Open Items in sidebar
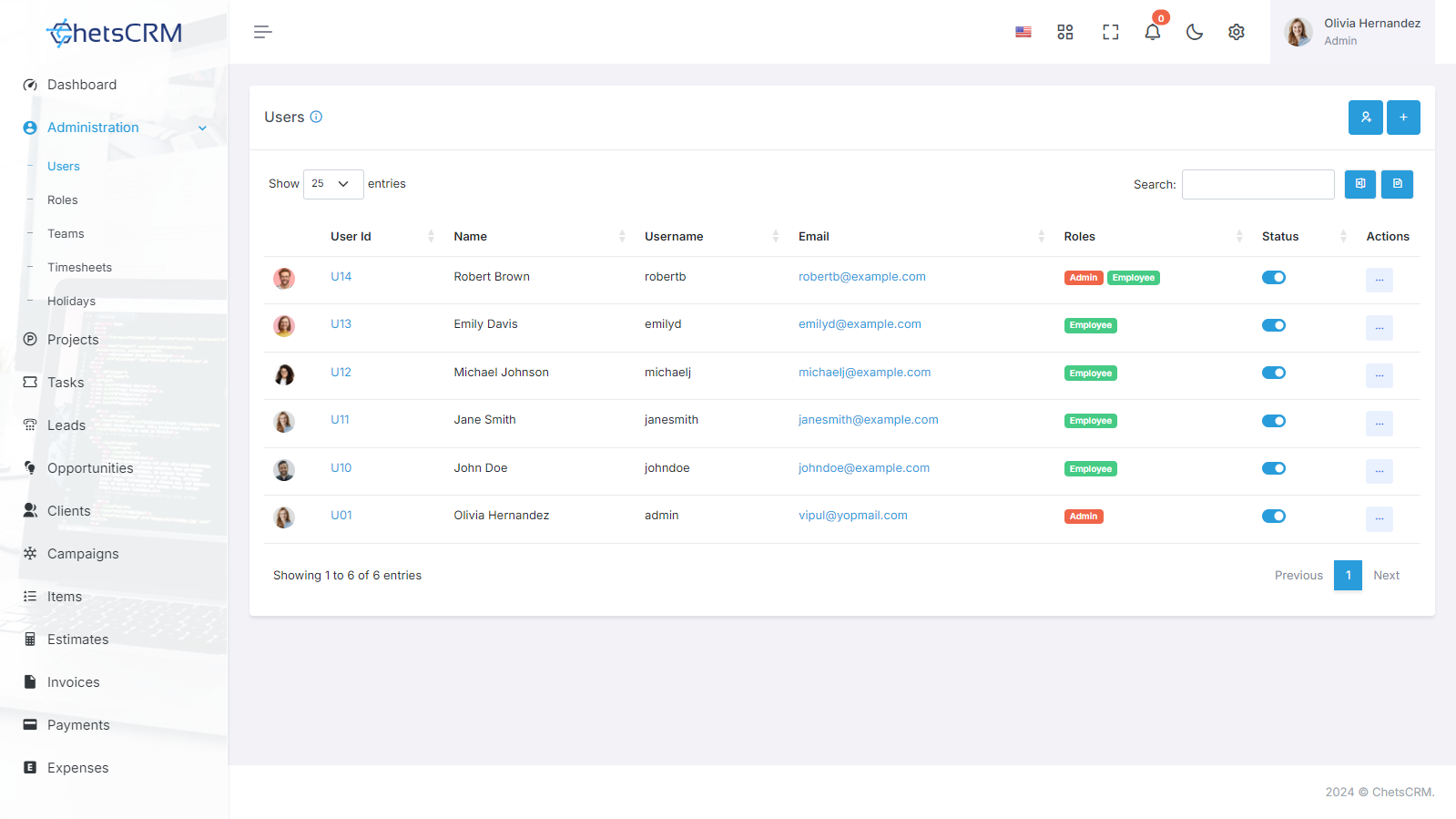This screenshot has height=819, width=1456. click(x=65, y=597)
